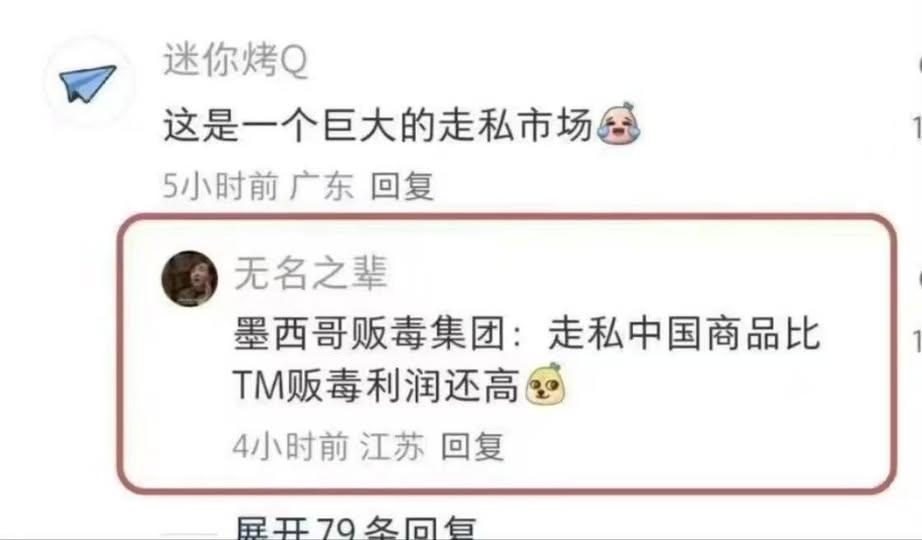Click the like count beside first comment
Screen dimensions: 922x540
click(918, 128)
